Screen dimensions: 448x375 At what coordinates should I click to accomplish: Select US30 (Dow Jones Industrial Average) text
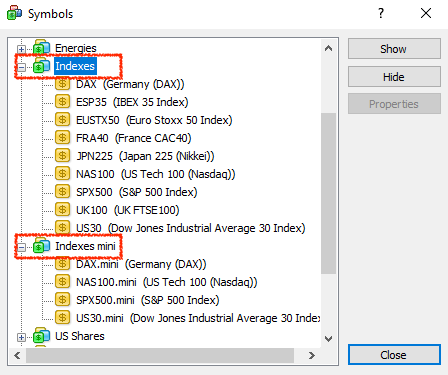[x=191, y=228]
